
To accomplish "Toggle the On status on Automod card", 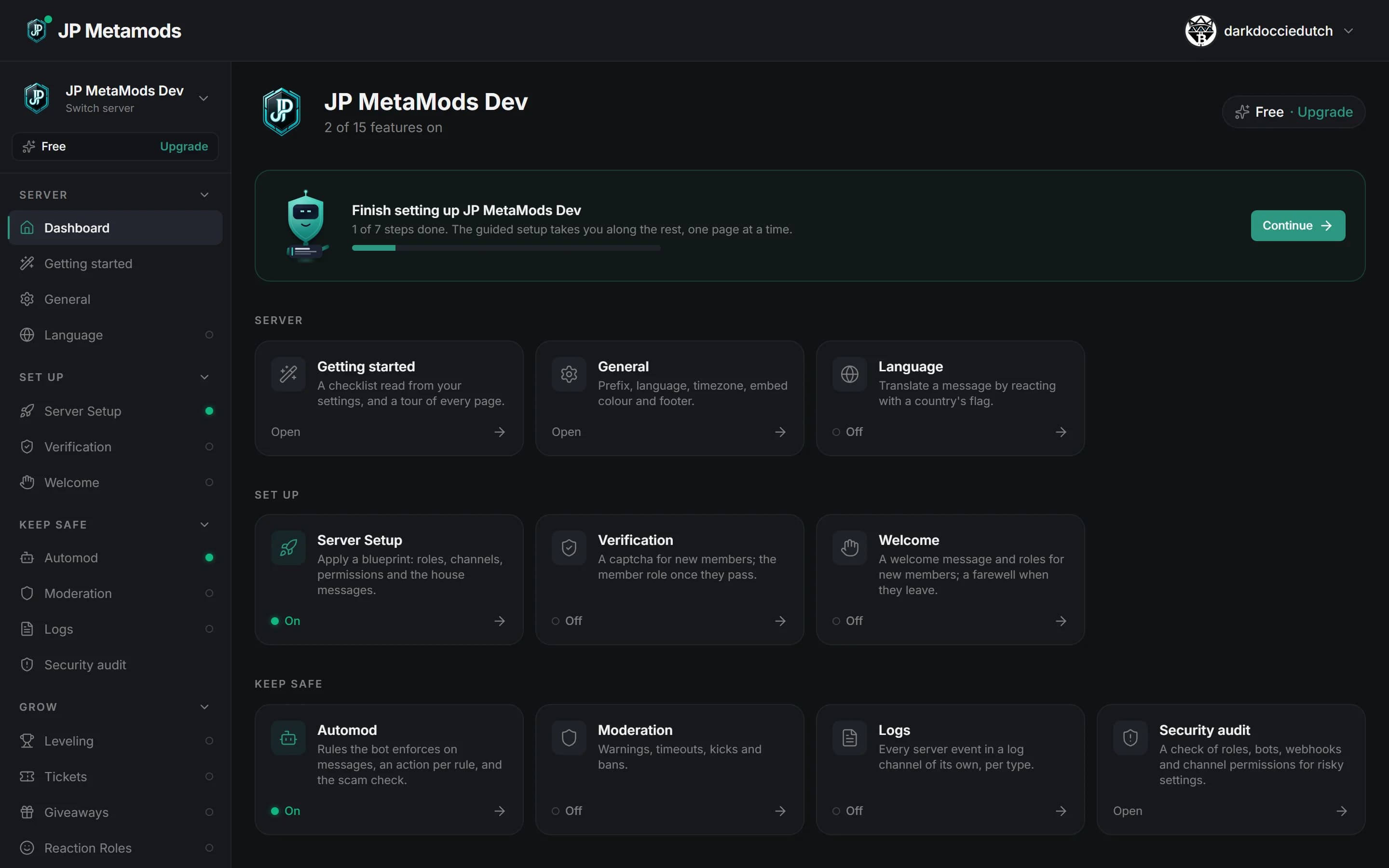I will tap(285, 811).
